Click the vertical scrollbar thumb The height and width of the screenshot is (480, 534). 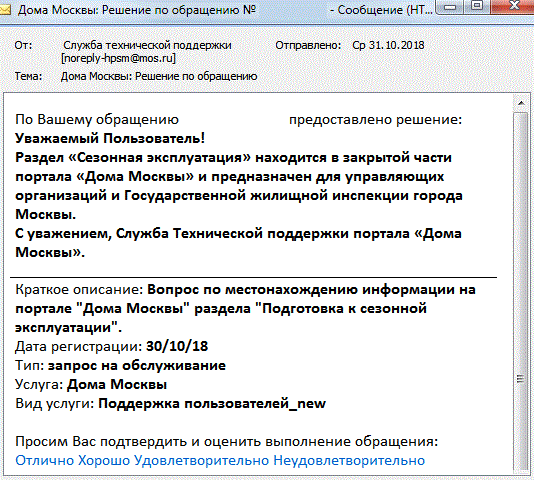pos(521,292)
